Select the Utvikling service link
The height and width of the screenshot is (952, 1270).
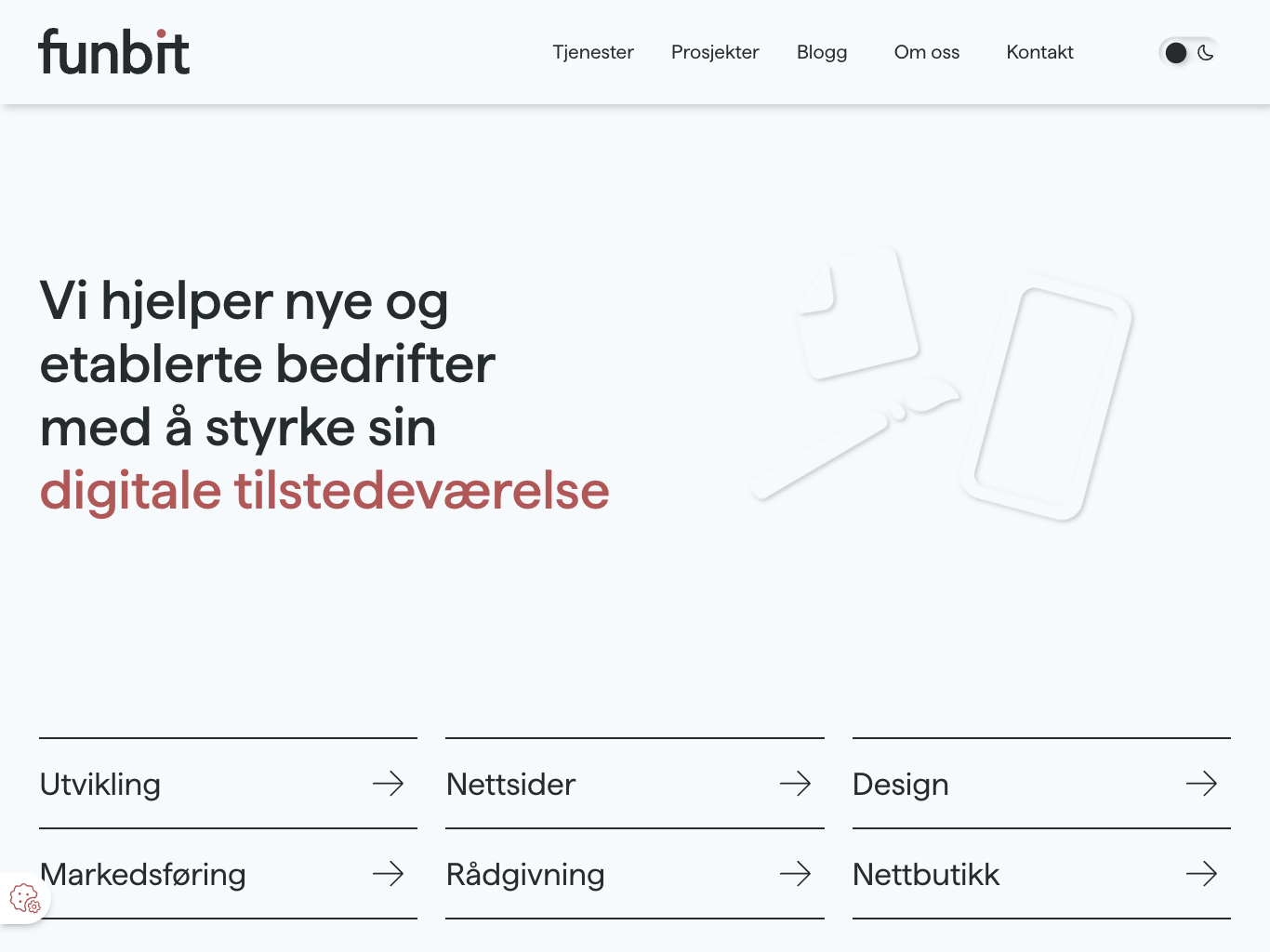point(100,785)
